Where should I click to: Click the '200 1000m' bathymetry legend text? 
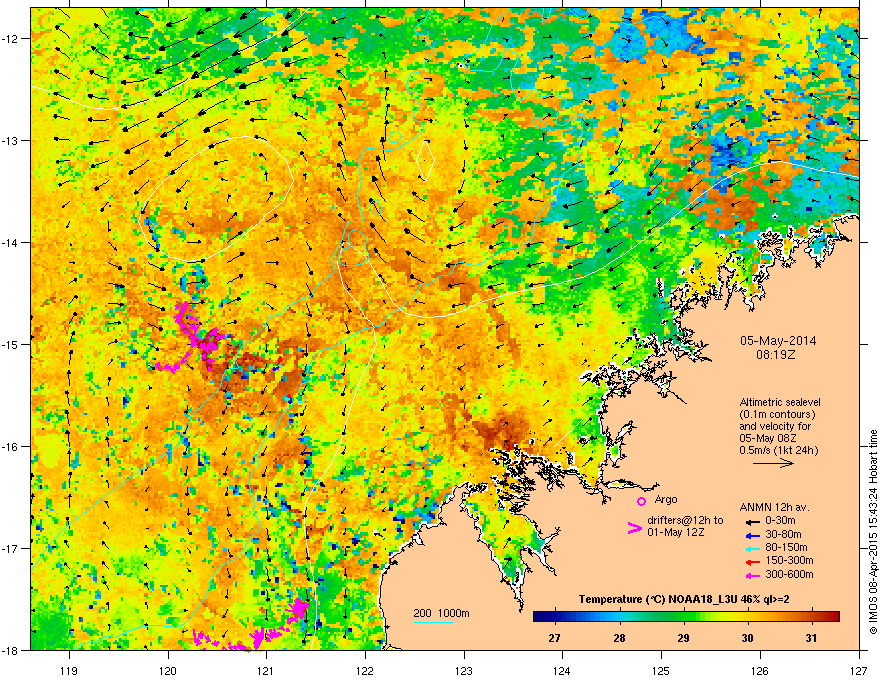441,613
